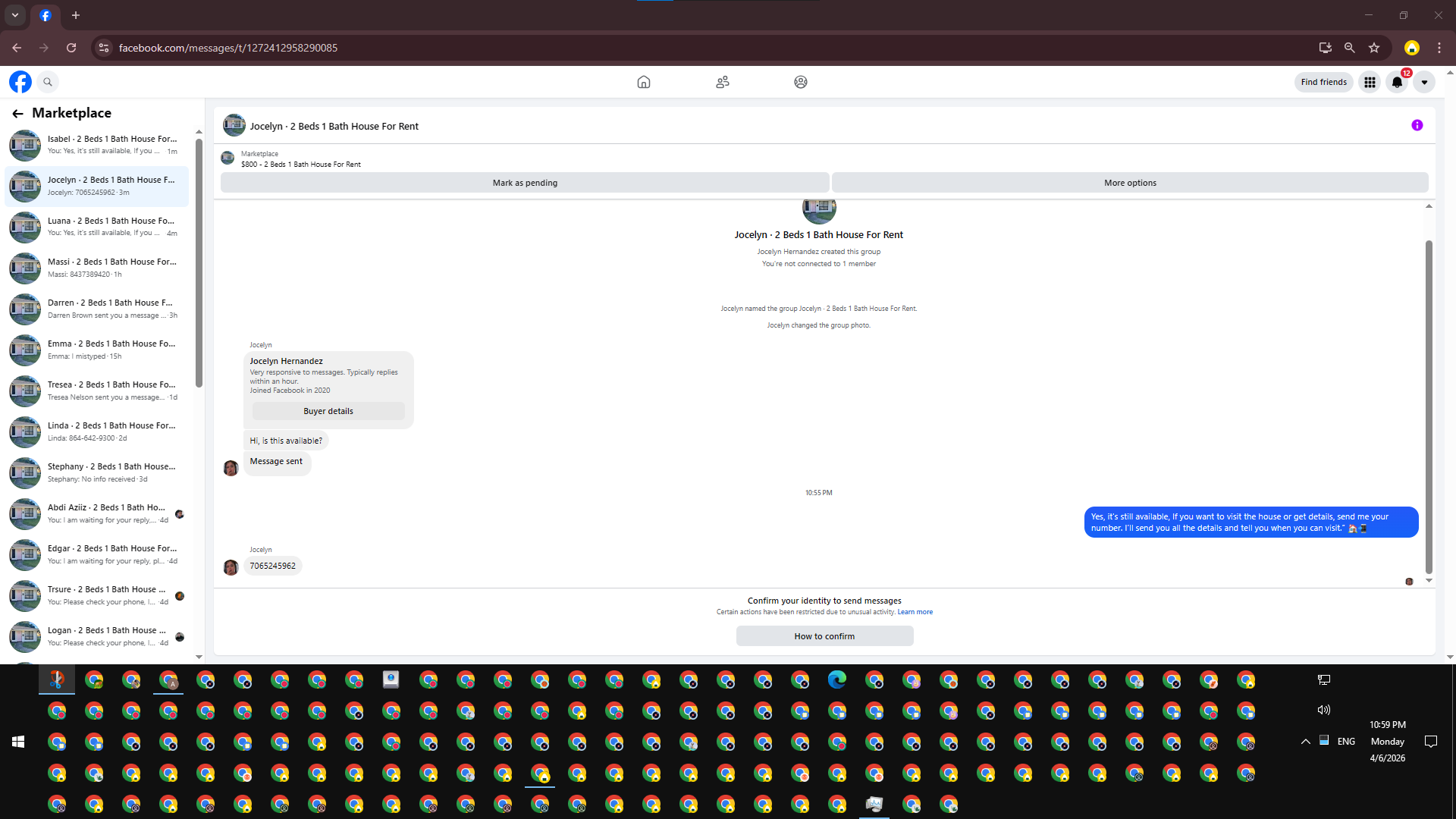Click the Find friends button
The width and height of the screenshot is (1456, 819).
point(1324,82)
